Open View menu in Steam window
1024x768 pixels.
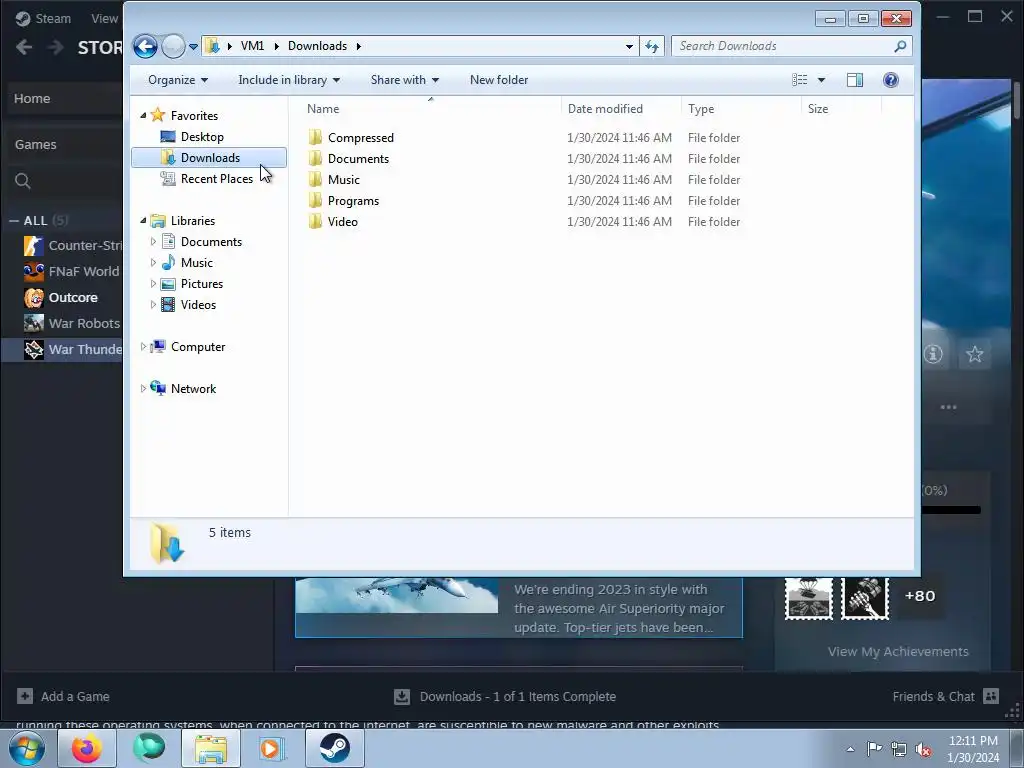[104, 18]
